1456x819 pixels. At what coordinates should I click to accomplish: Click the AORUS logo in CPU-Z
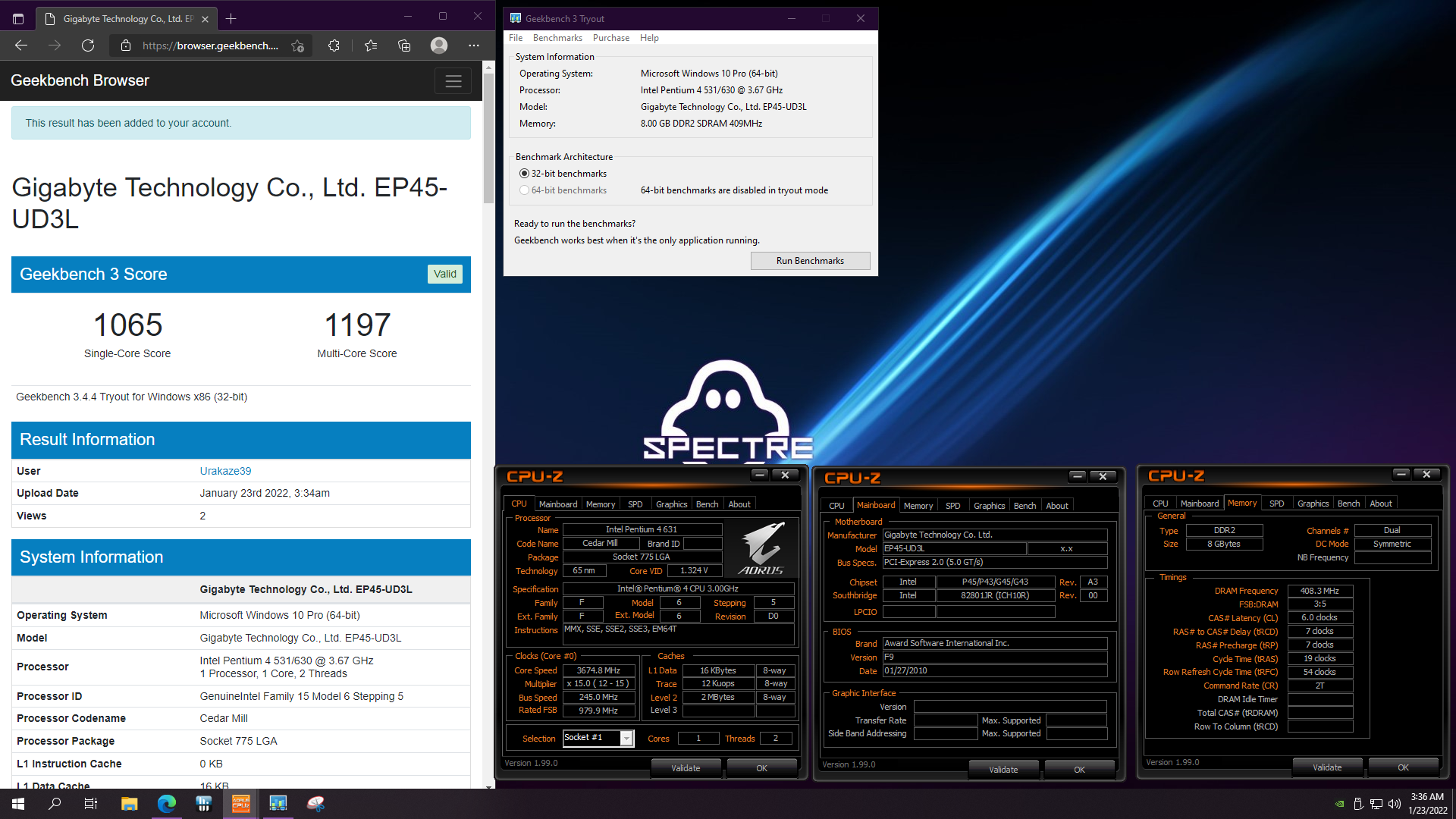pyautogui.click(x=761, y=548)
